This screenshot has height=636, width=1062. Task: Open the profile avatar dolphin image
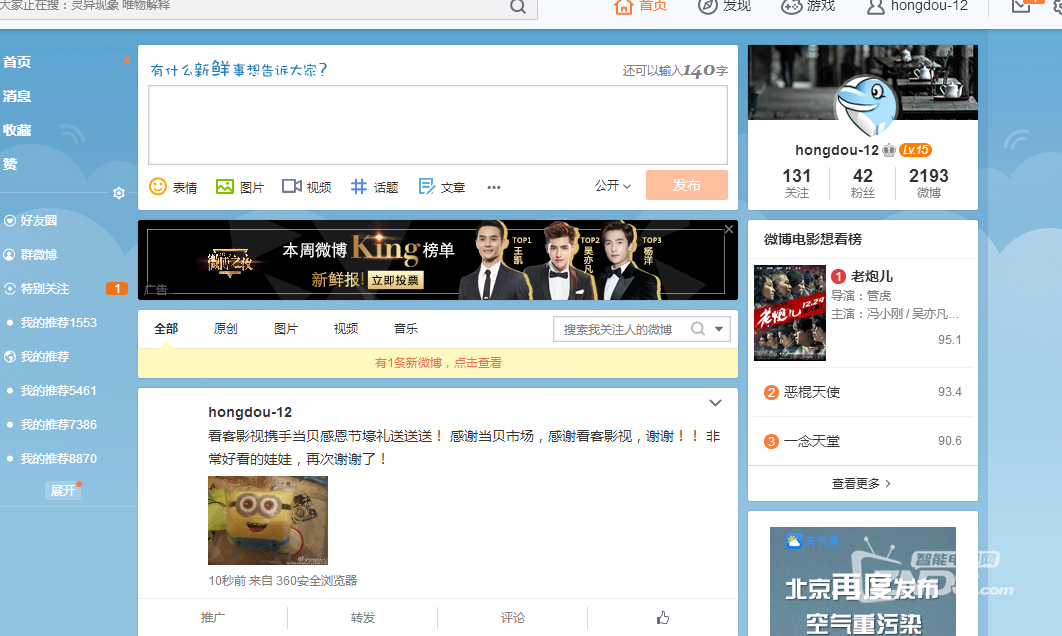point(866,105)
